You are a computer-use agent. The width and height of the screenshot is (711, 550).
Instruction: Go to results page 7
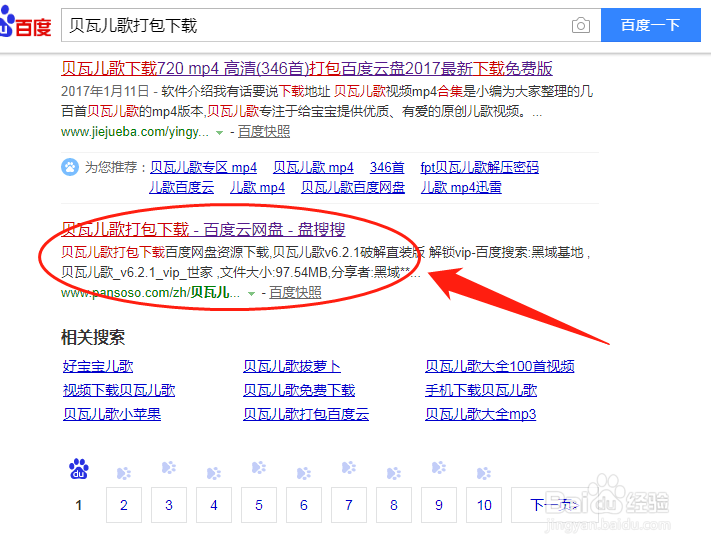(x=349, y=505)
